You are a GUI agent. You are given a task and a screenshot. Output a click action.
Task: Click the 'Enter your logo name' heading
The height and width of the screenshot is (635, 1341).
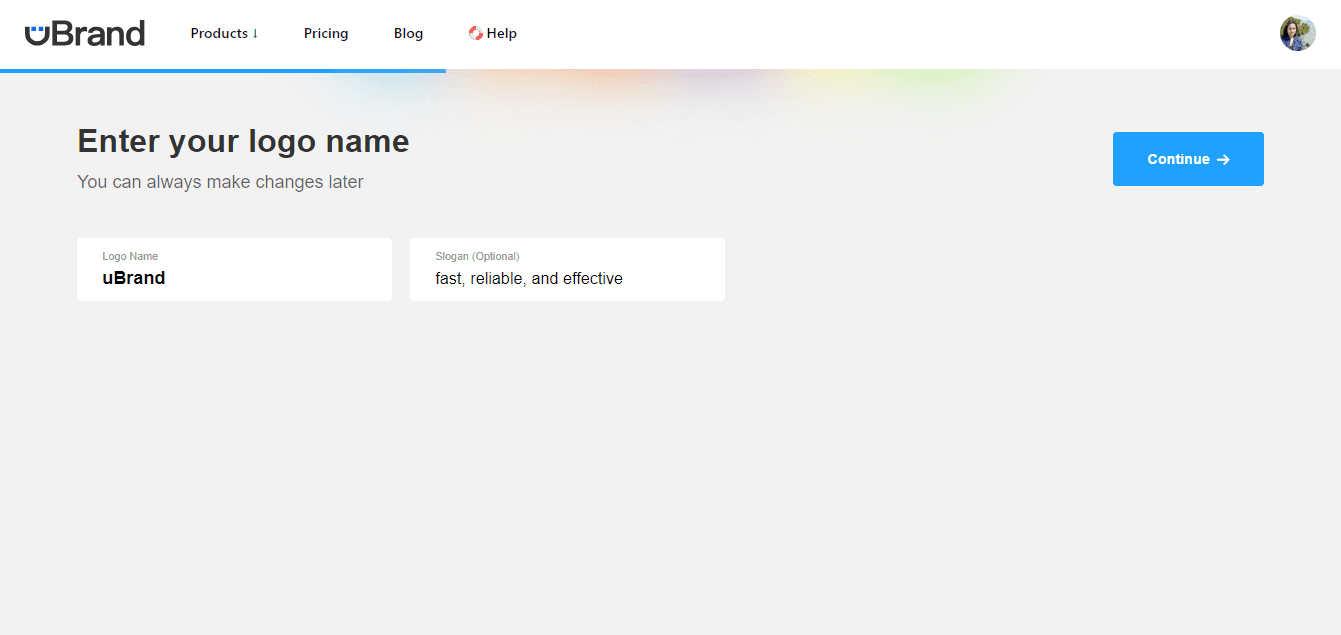click(243, 141)
